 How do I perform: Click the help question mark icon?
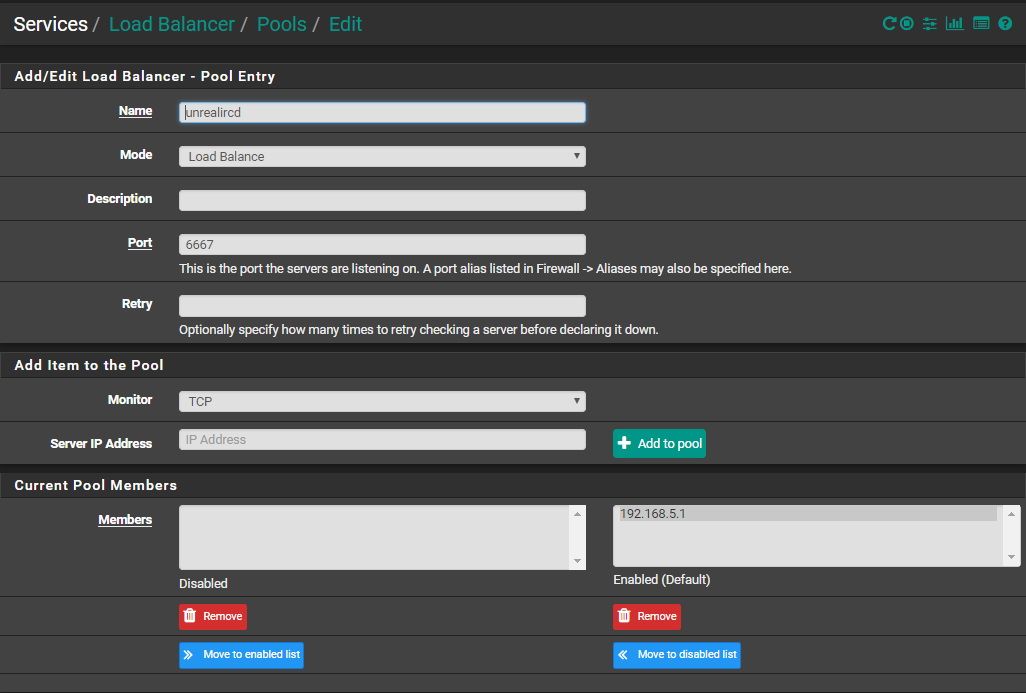[1005, 24]
